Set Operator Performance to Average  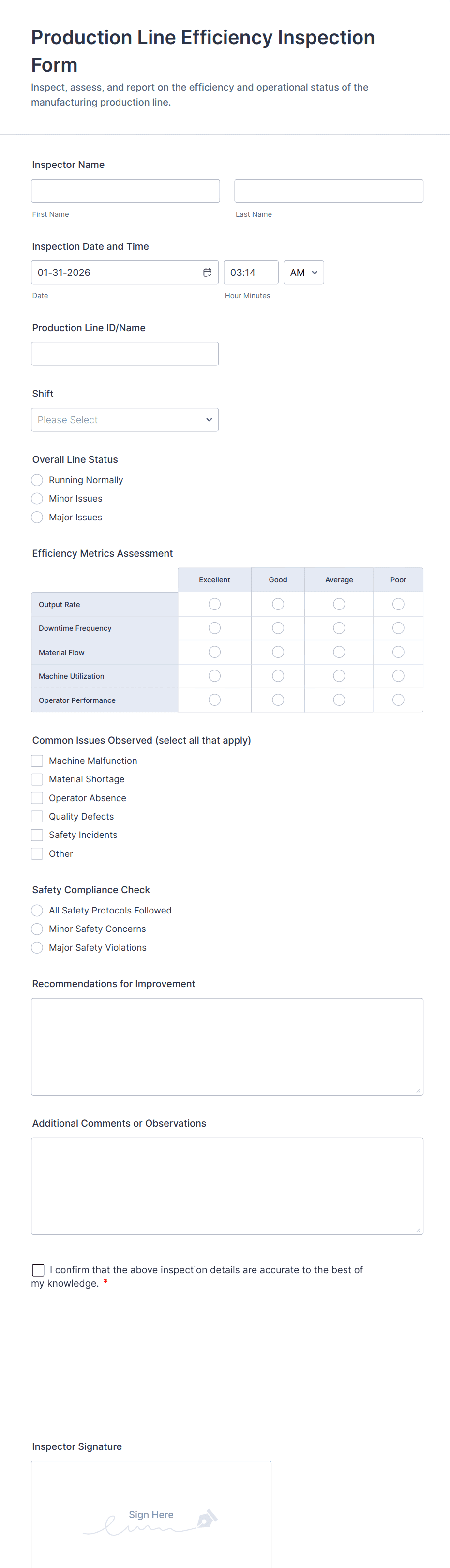(x=339, y=700)
